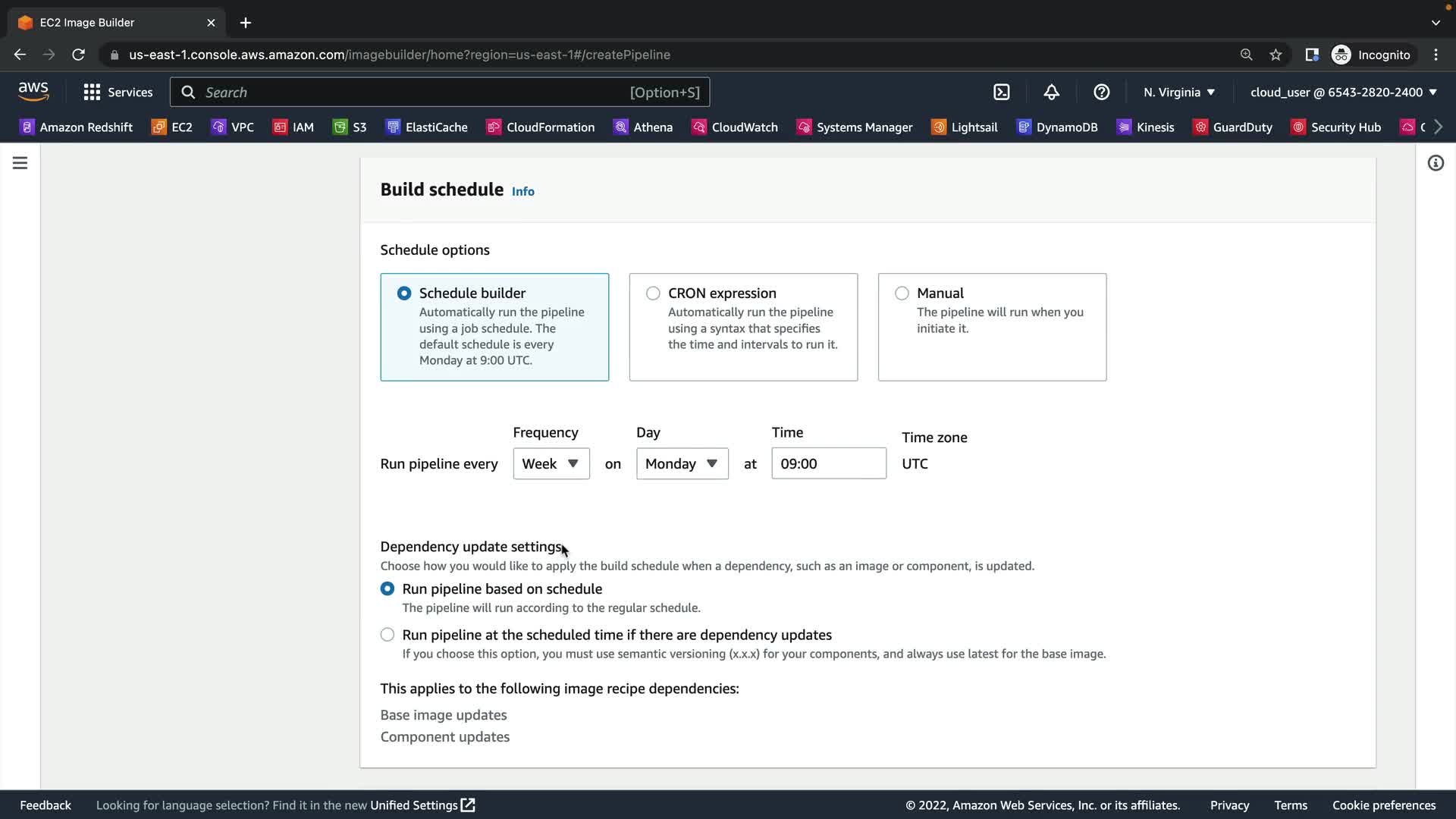Click the Time input field
Screen dimensions: 1456x819
[828, 463]
